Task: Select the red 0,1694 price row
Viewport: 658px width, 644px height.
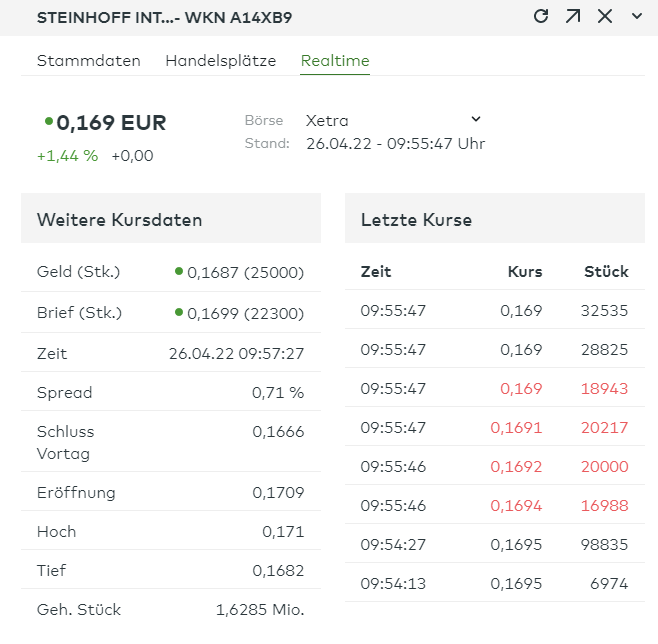Action: (494, 506)
